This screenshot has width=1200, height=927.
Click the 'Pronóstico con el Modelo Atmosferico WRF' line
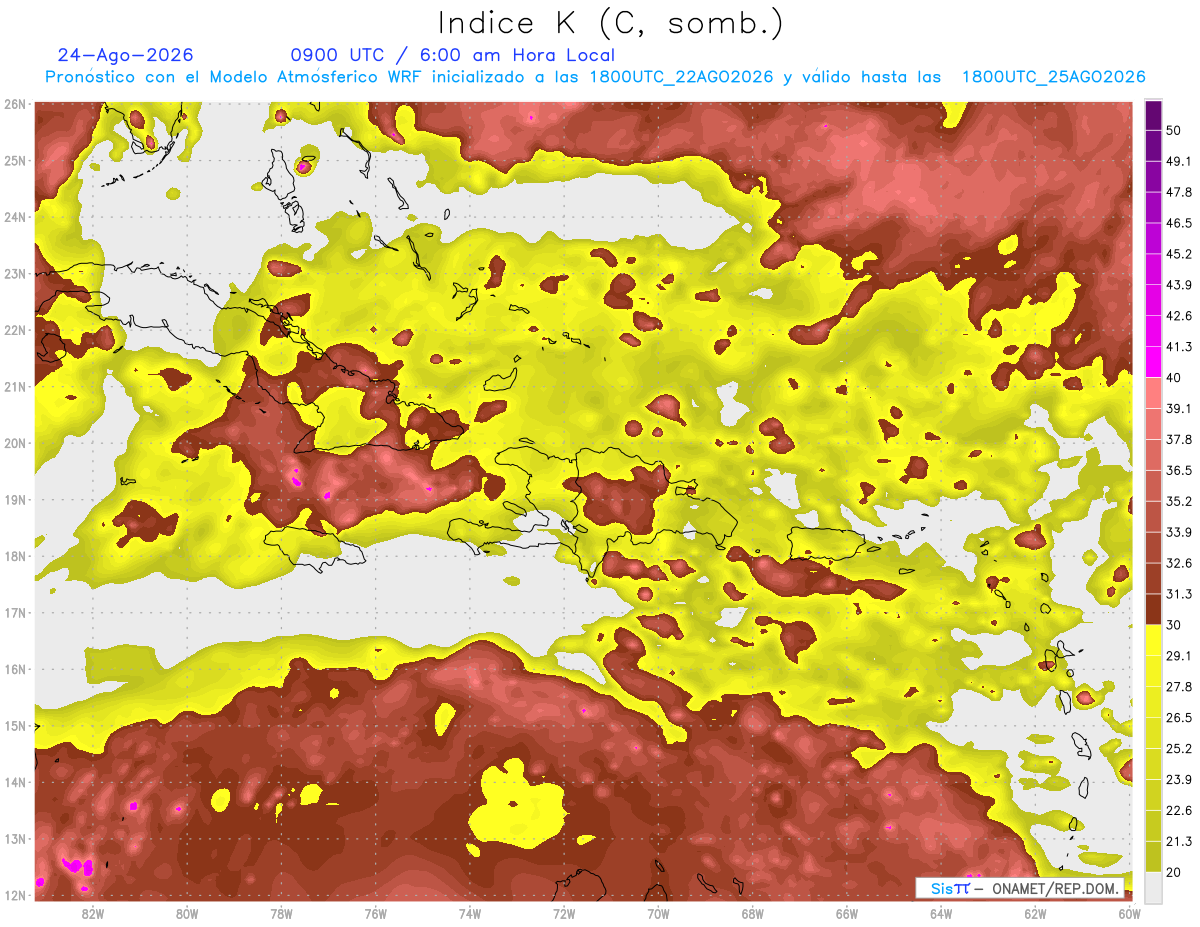(x=595, y=77)
